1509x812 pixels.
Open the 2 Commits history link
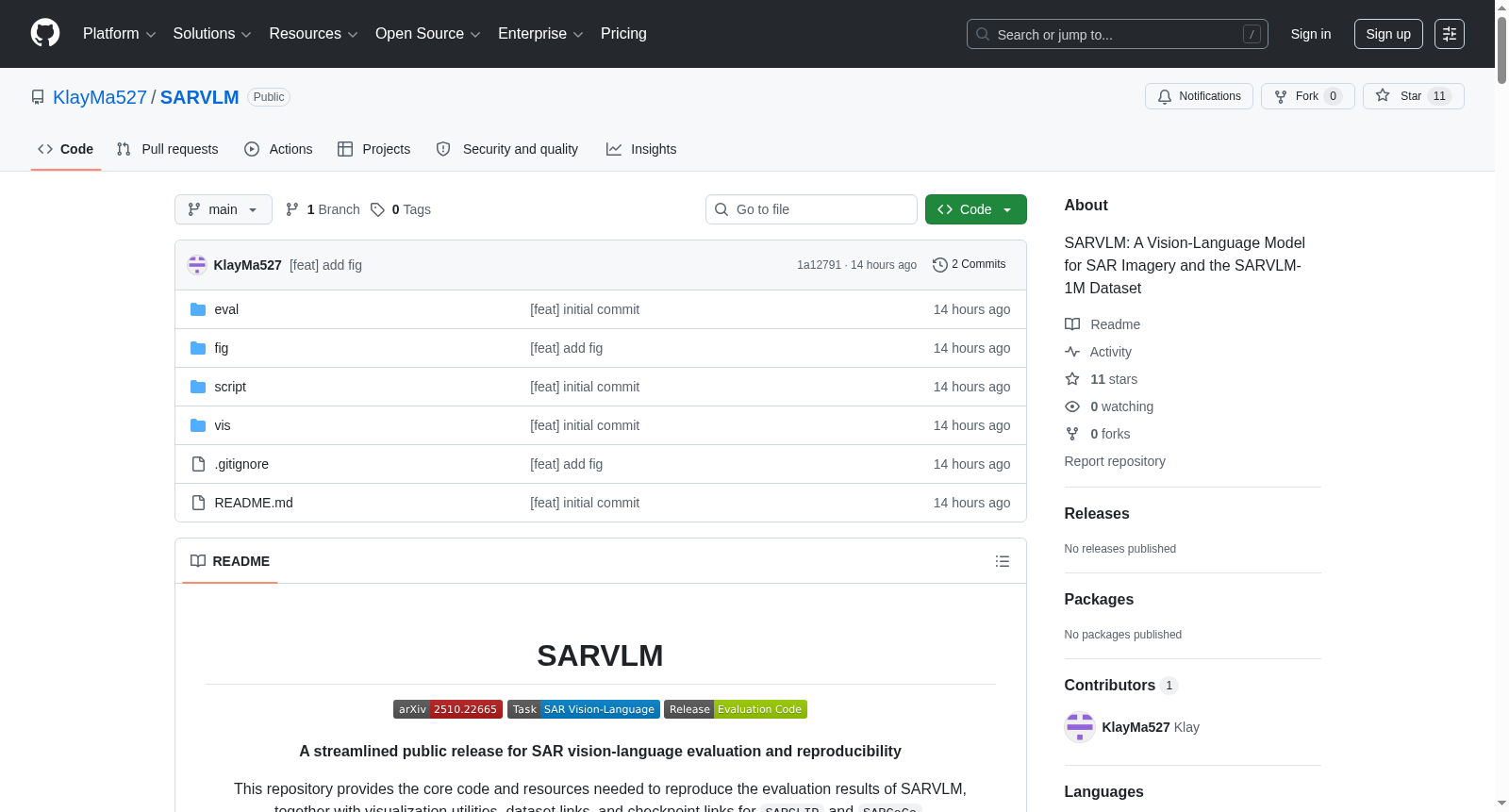(x=969, y=265)
